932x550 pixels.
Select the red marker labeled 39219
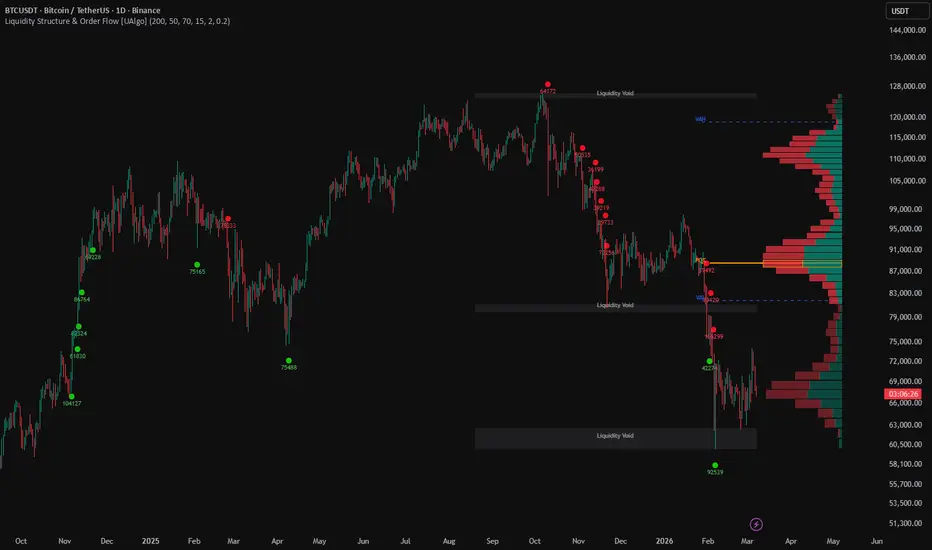coord(601,202)
